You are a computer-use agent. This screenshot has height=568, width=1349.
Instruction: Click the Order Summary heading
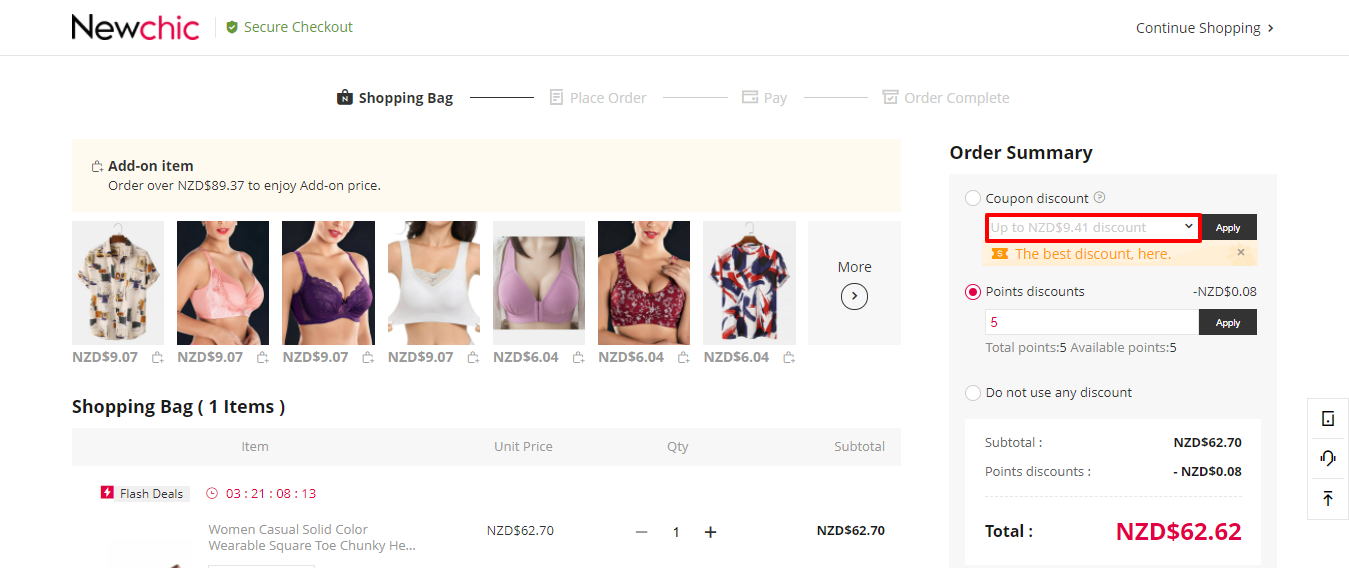click(x=1021, y=153)
